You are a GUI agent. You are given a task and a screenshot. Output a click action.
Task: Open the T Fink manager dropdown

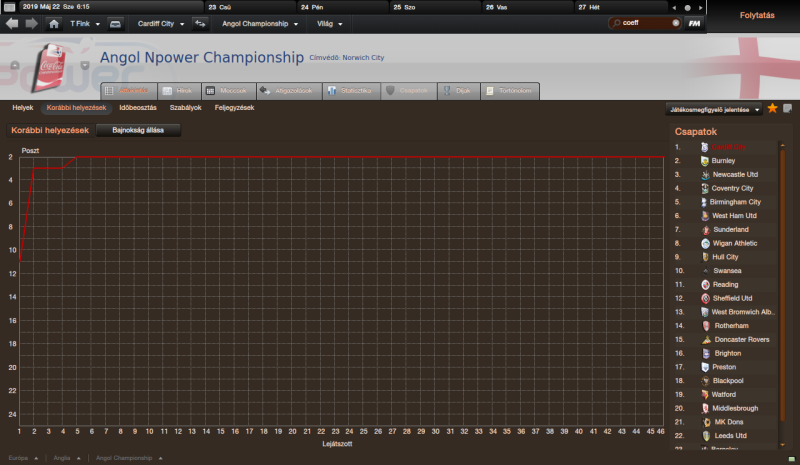tap(85, 22)
